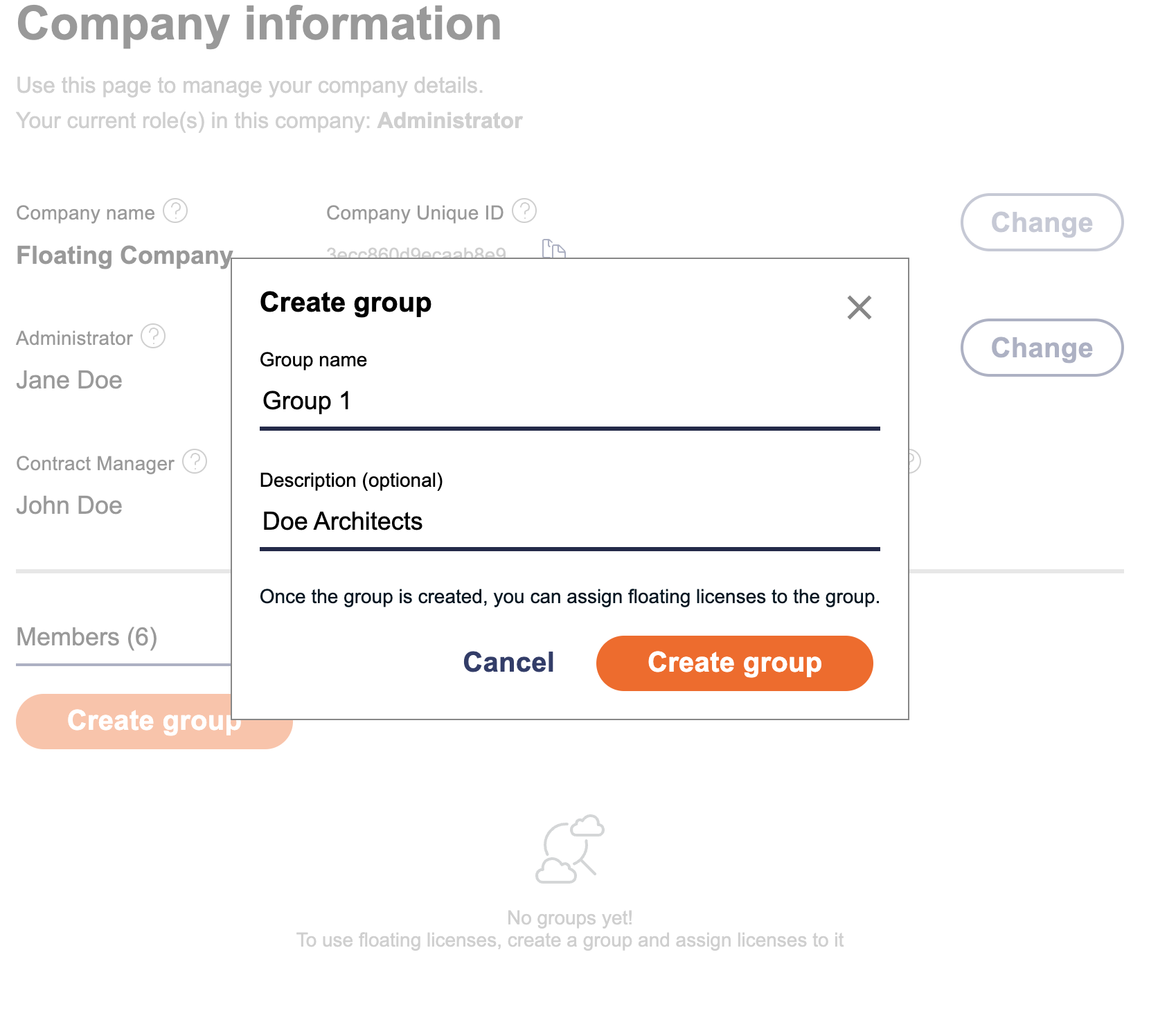Close the Create group dialog with the X

point(859,307)
